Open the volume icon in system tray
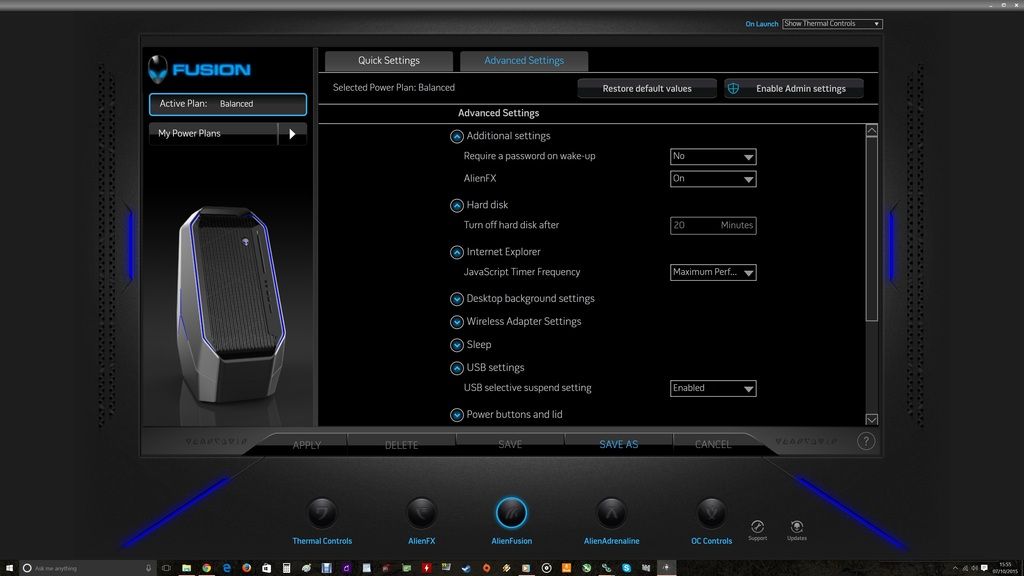Image resolution: width=1024 pixels, height=576 pixels. coord(974,568)
